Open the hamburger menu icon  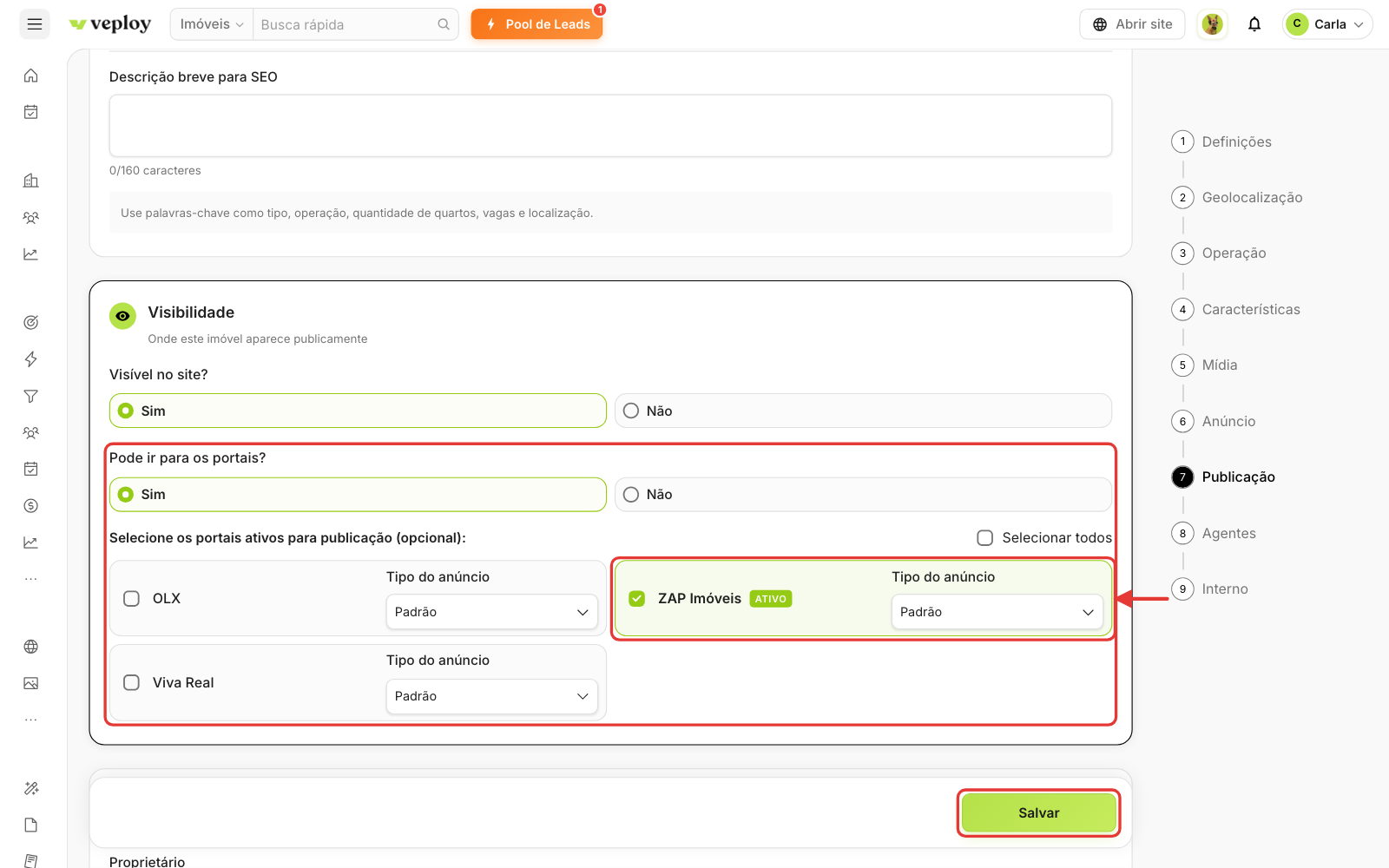[x=35, y=24]
